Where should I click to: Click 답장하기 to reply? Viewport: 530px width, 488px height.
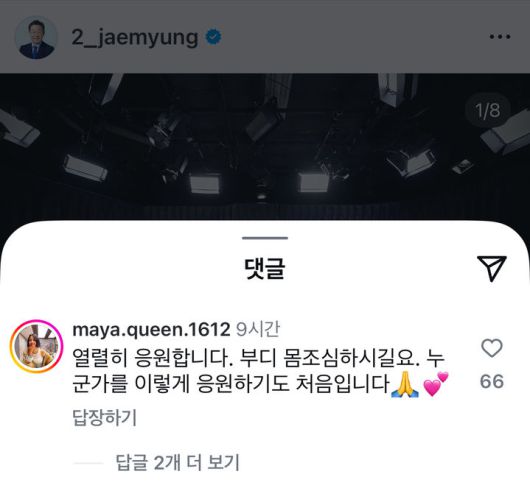104,417
